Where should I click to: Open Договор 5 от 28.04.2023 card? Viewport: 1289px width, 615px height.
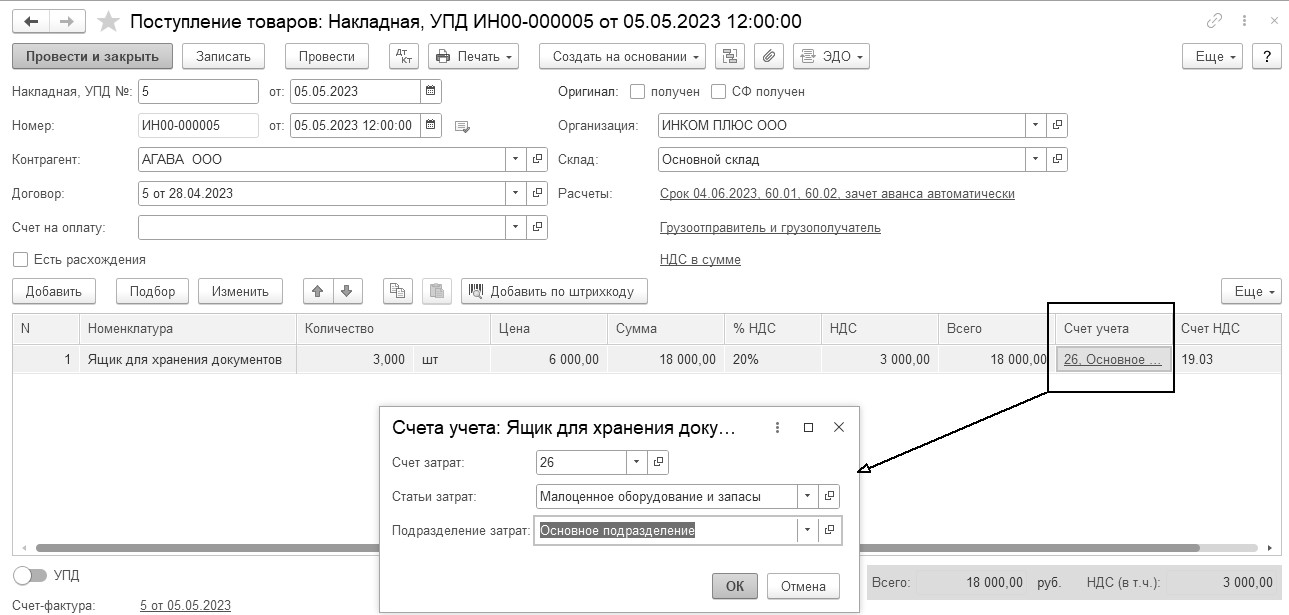tap(538, 193)
